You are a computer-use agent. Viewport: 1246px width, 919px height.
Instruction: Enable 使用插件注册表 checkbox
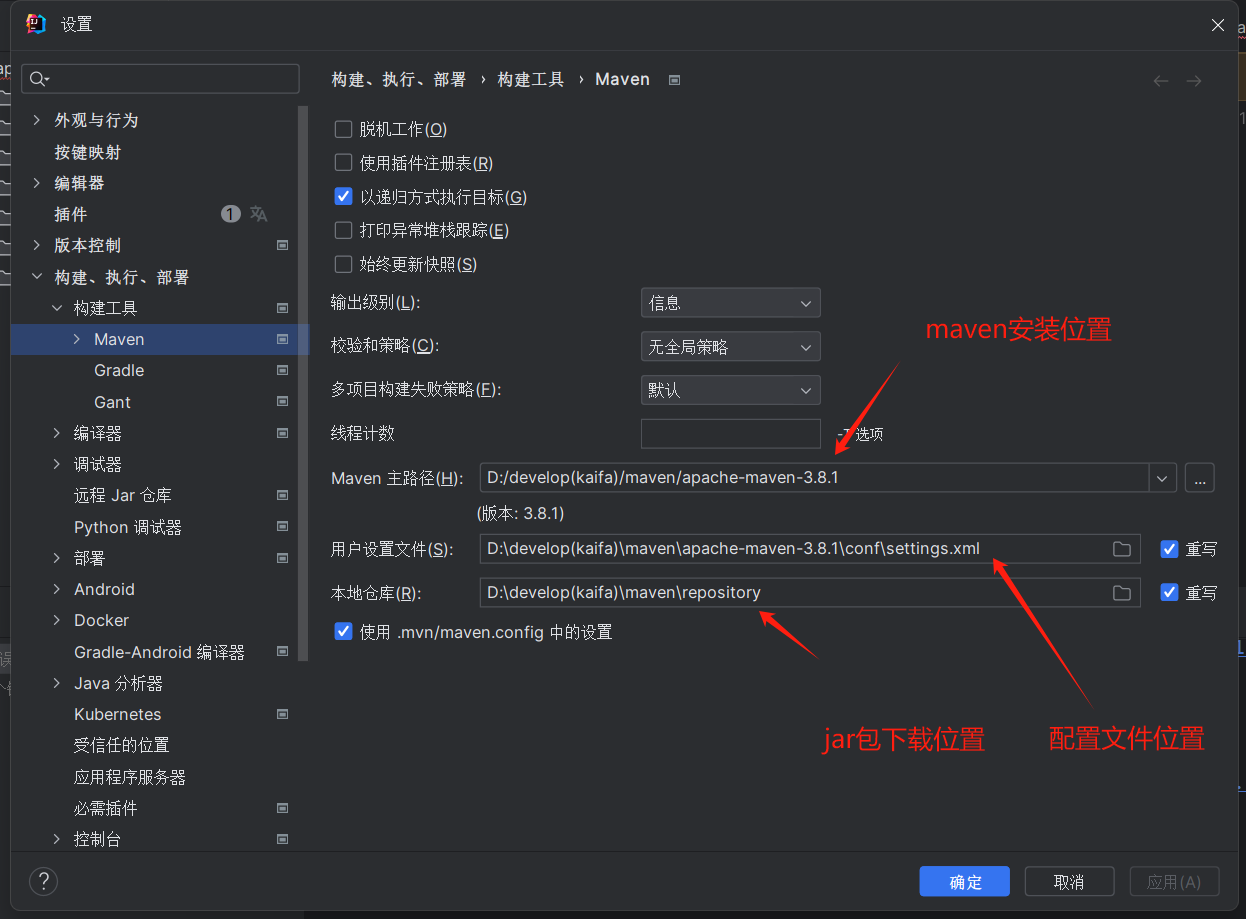343,163
